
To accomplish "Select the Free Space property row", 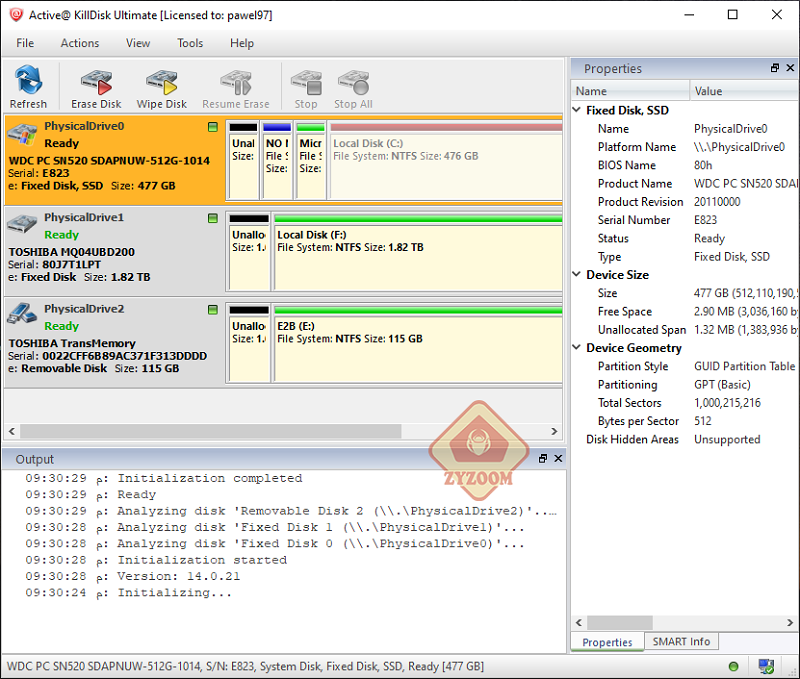I will [x=684, y=312].
